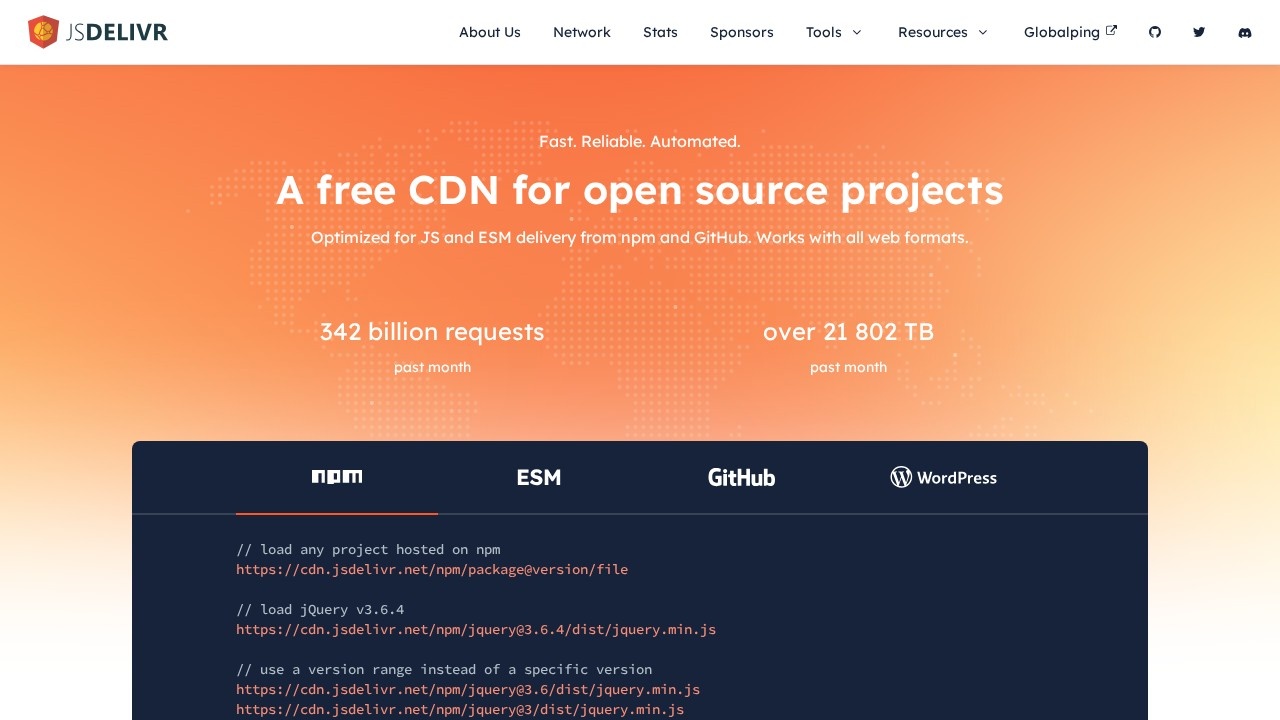1280x720 pixels.
Task: Open the Stats page
Action: coord(660,32)
